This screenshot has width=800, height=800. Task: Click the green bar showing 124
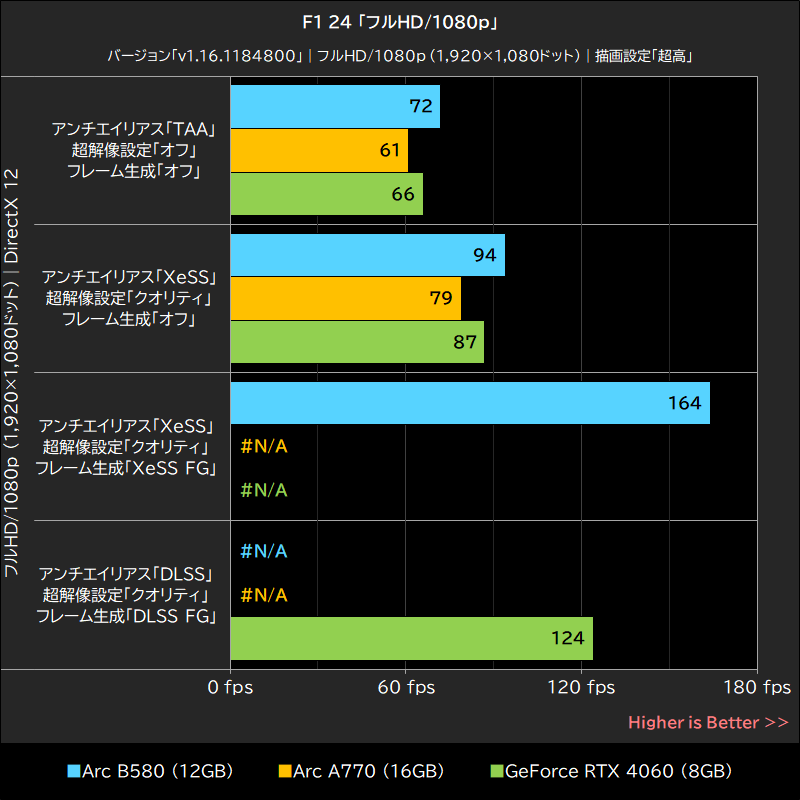pyautogui.click(x=412, y=638)
